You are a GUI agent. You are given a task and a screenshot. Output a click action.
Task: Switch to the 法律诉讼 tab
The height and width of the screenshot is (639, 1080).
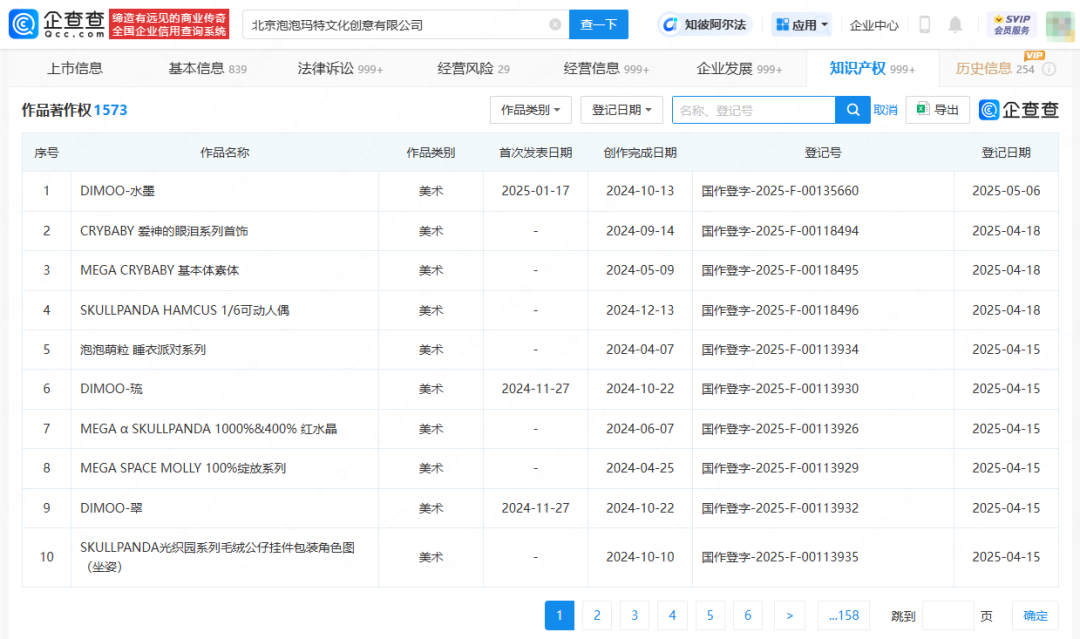pos(340,69)
